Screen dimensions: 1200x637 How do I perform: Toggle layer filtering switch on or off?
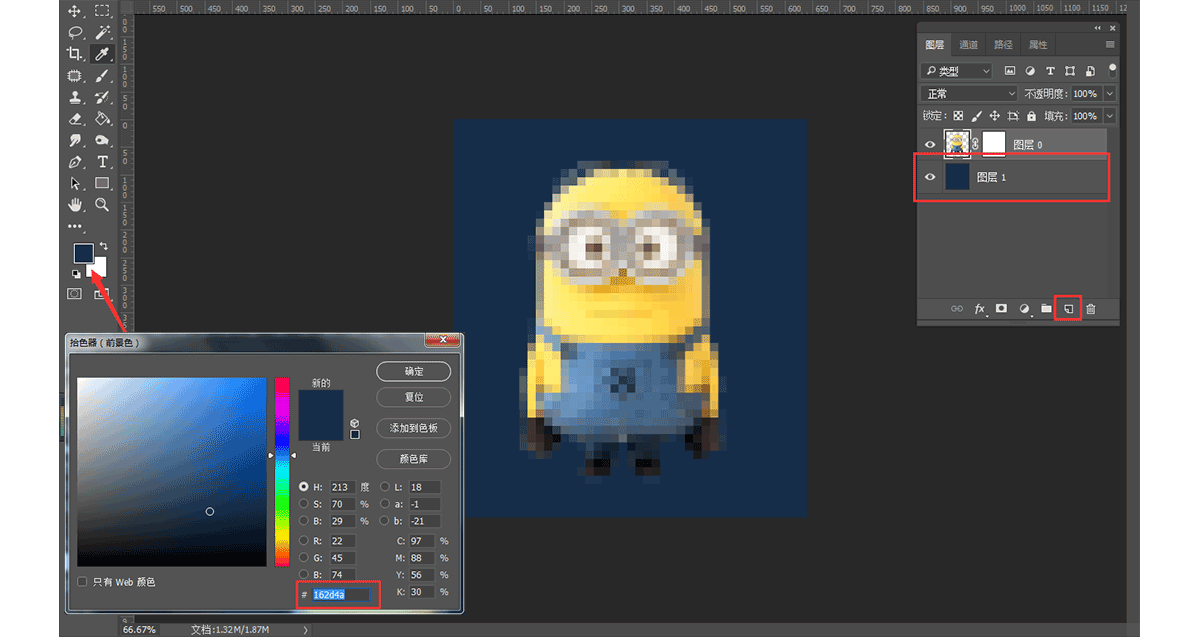pos(1112,70)
